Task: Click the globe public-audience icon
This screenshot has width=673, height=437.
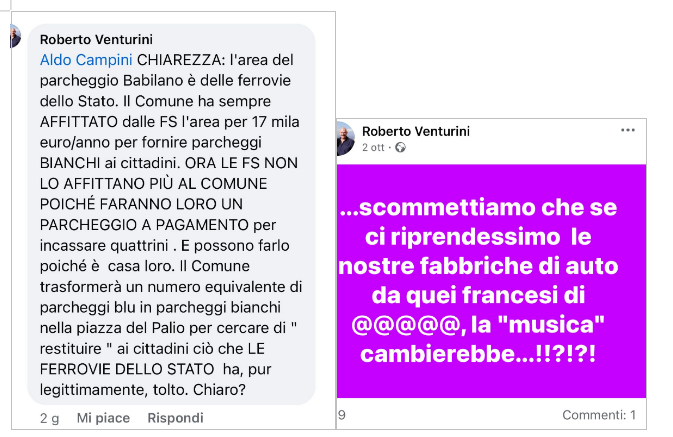Action: [x=400, y=147]
